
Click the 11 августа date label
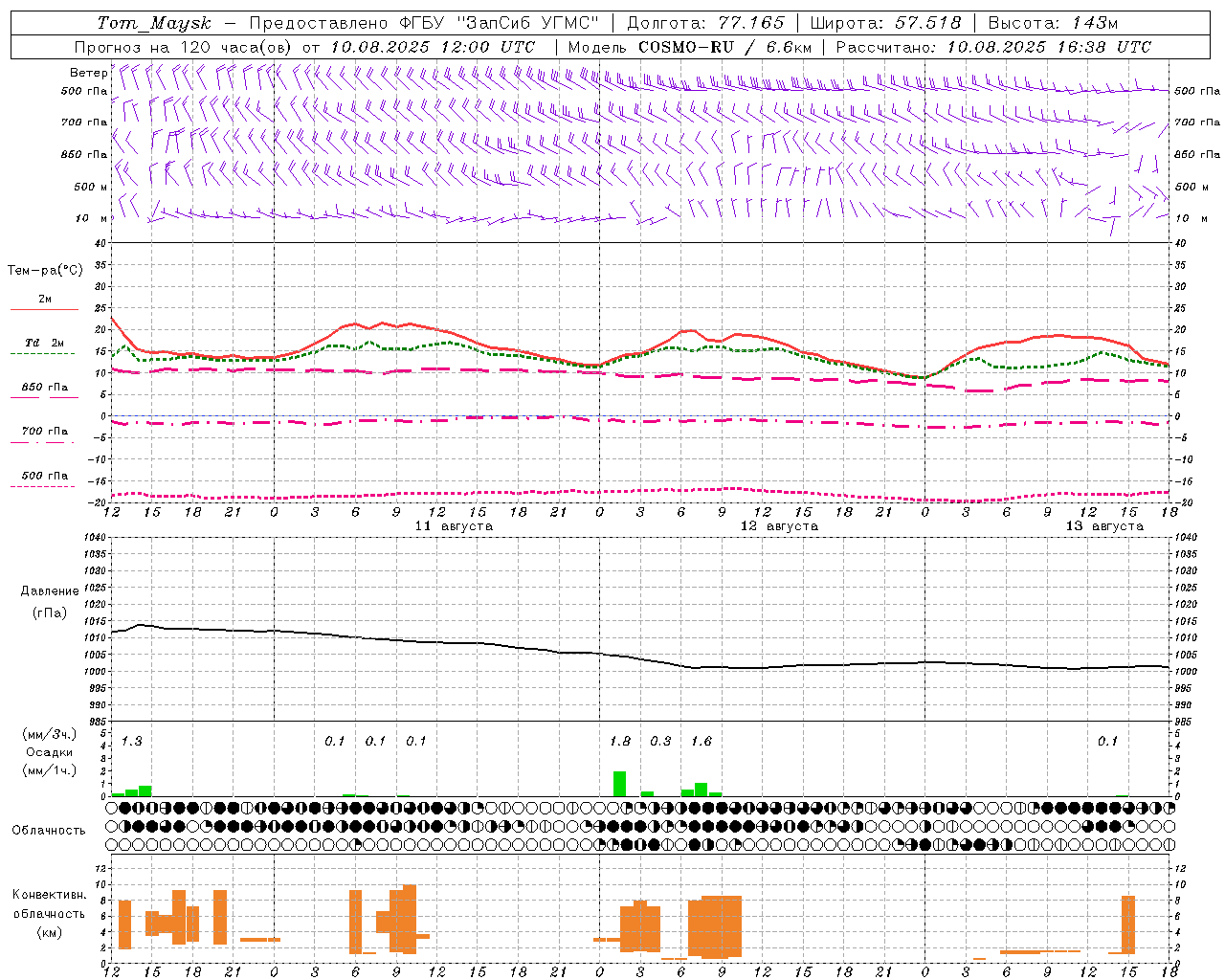(x=454, y=526)
